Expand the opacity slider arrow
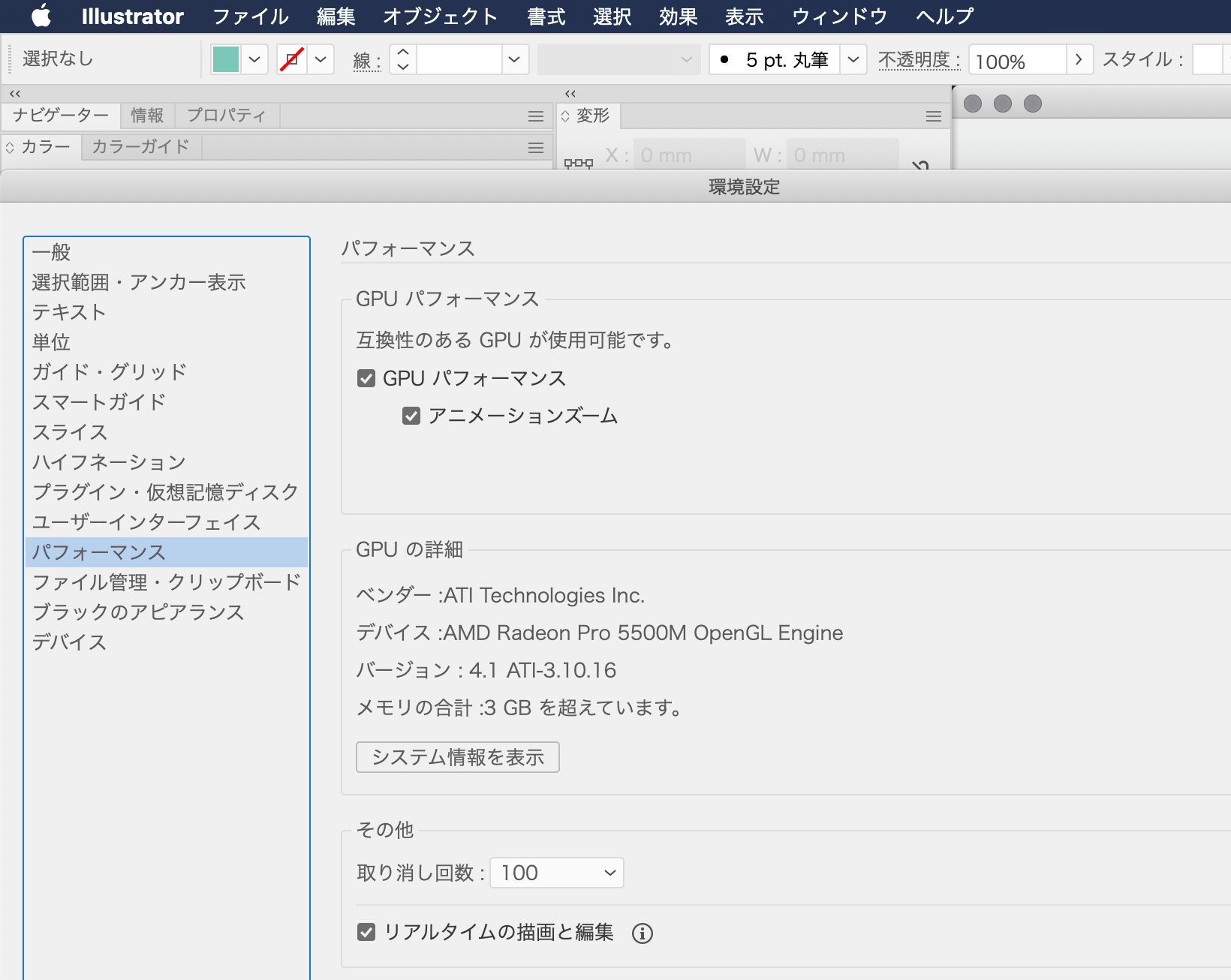 click(x=1079, y=59)
